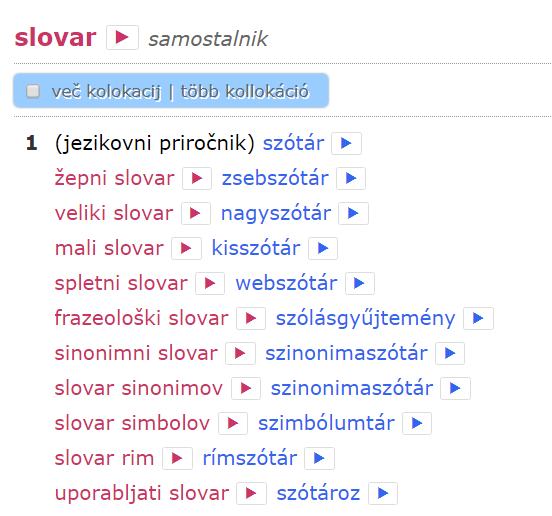
Task: Enable the 'več kolokacij' checkbox
Action: 33,91
